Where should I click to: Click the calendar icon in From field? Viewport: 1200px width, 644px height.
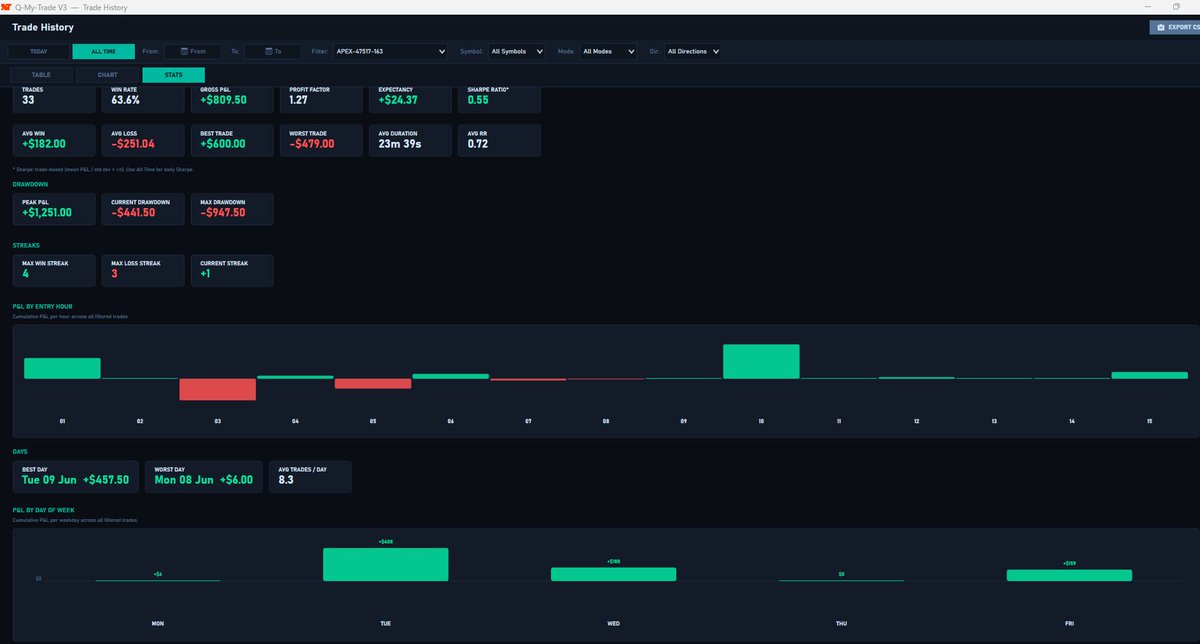pyautogui.click(x=184, y=51)
